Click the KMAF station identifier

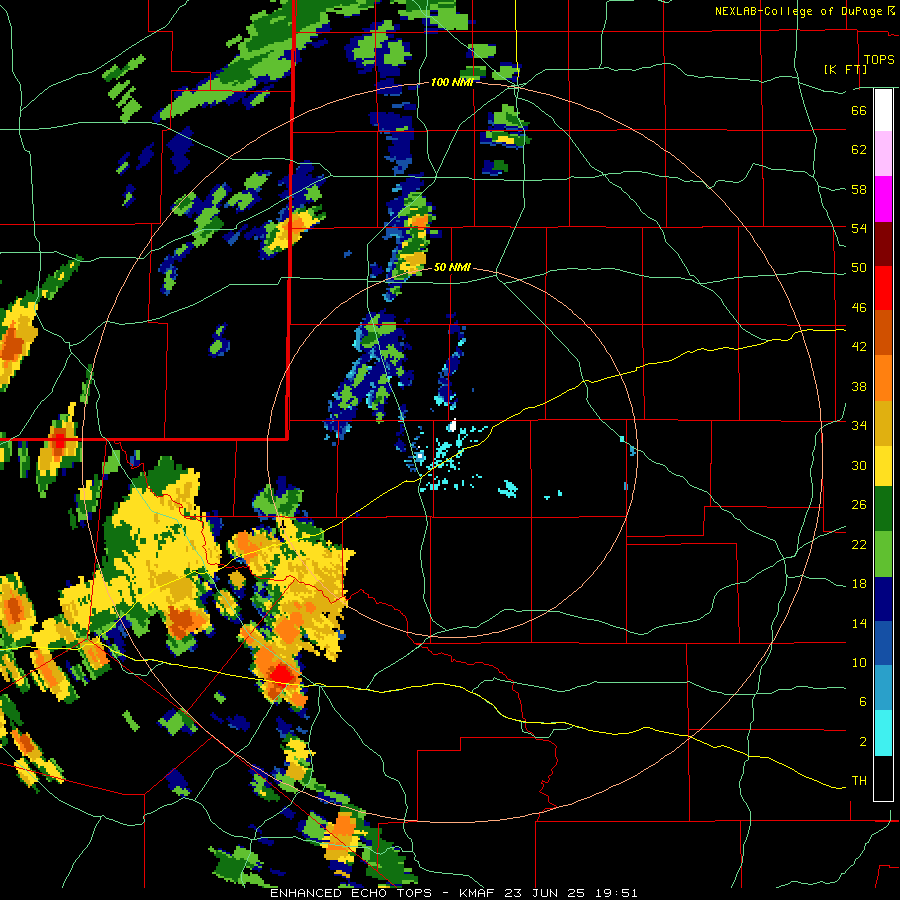click(x=479, y=893)
